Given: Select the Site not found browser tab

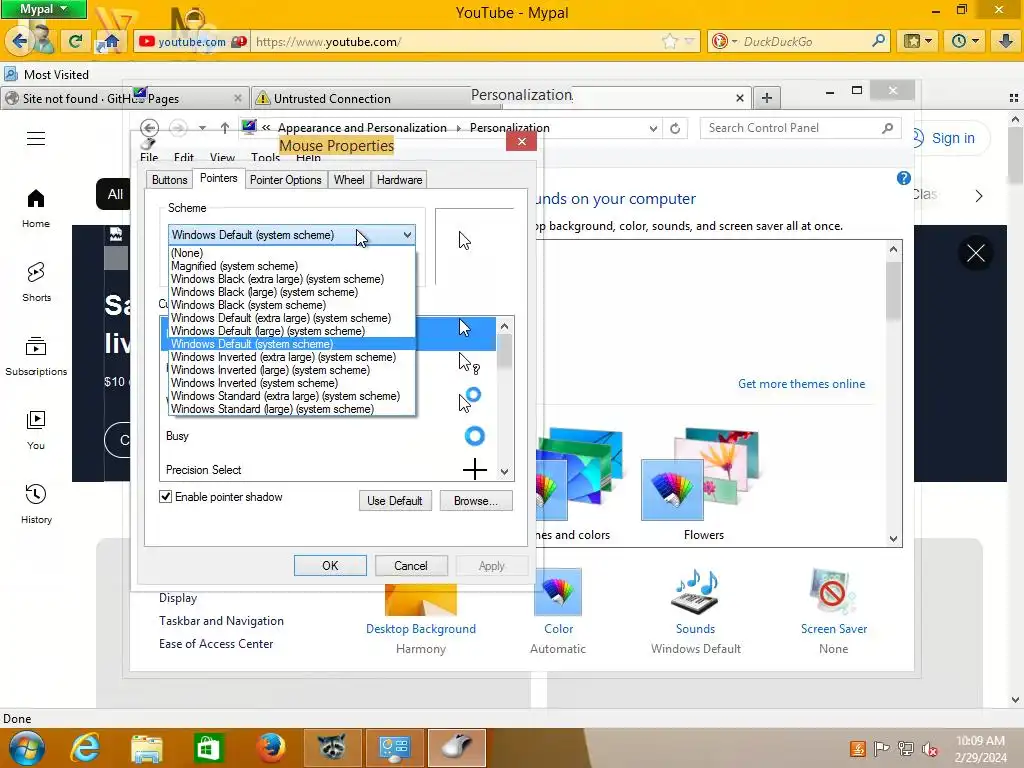Looking at the screenshot, I should tap(125, 99).
